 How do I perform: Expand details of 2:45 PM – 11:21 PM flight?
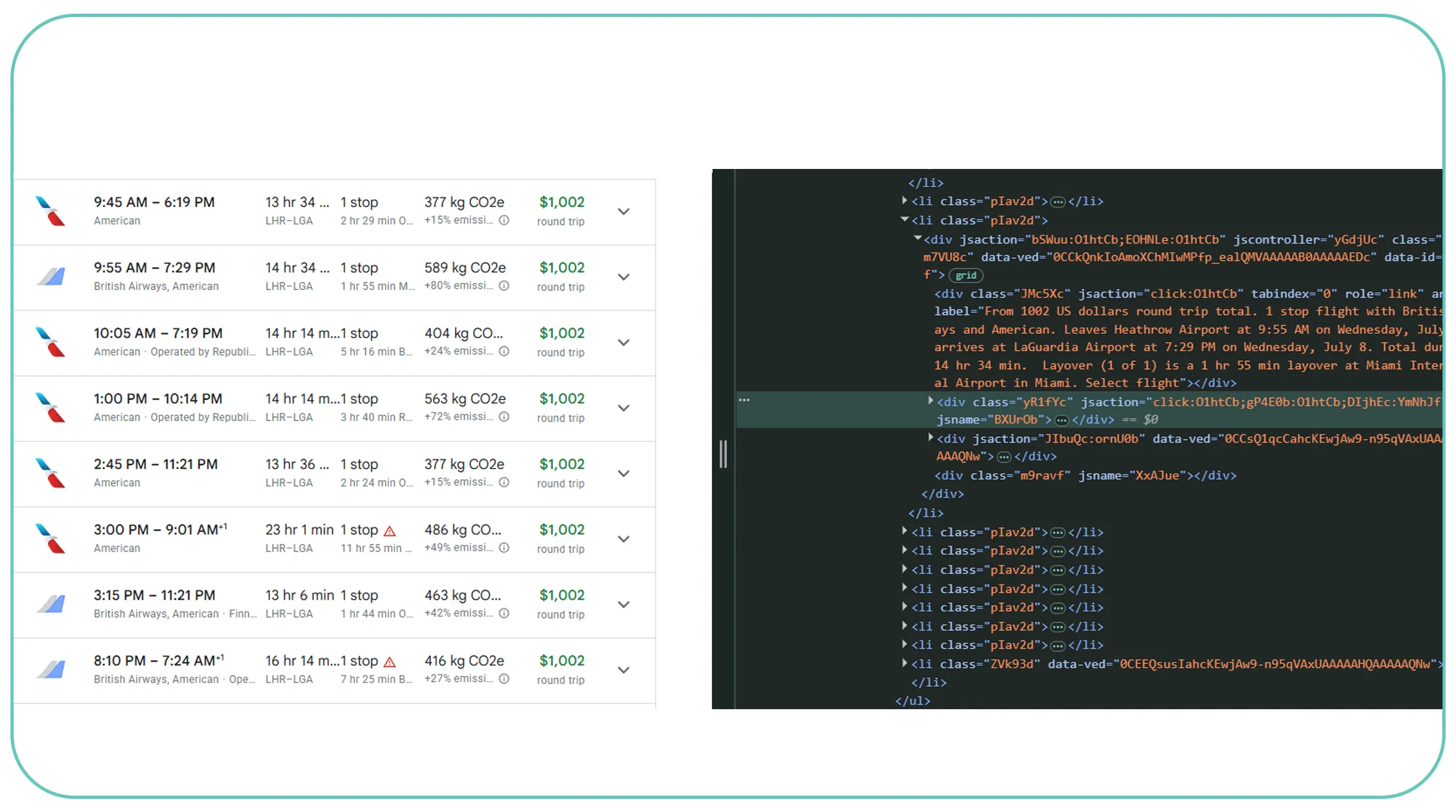point(624,473)
